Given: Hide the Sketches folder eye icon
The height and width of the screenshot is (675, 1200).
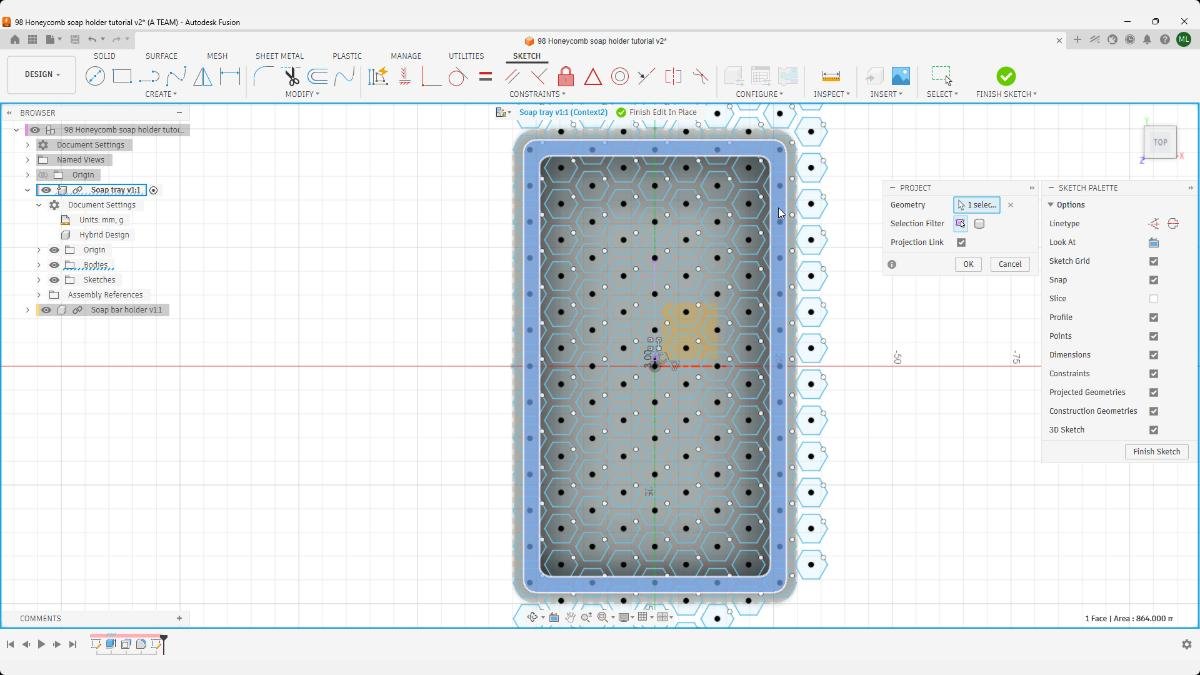Looking at the screenshot, I should click(x=55, y=280).
